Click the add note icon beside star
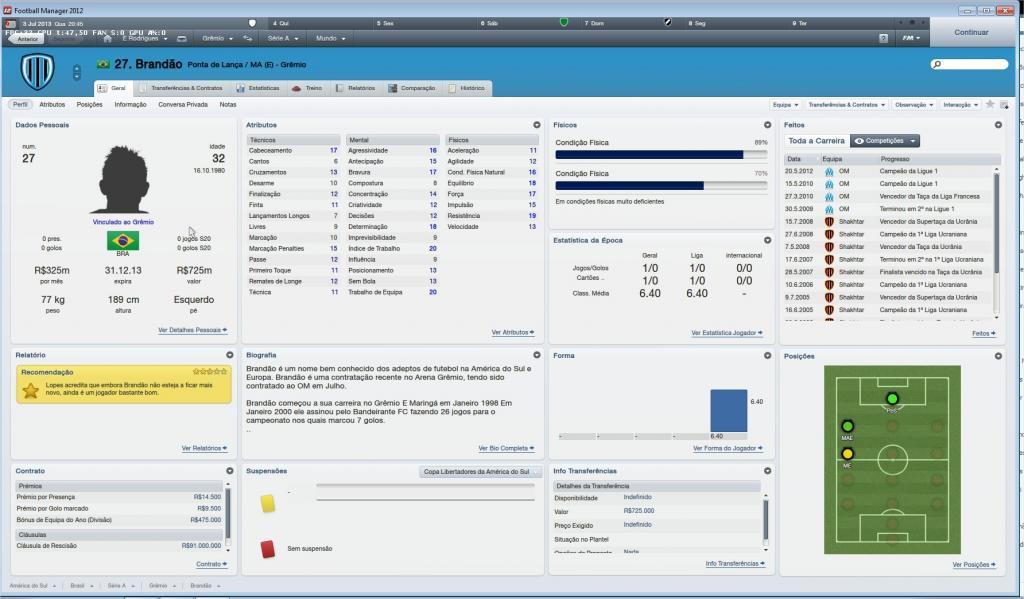This screenshot has height=599, width=1024. 1004,105
